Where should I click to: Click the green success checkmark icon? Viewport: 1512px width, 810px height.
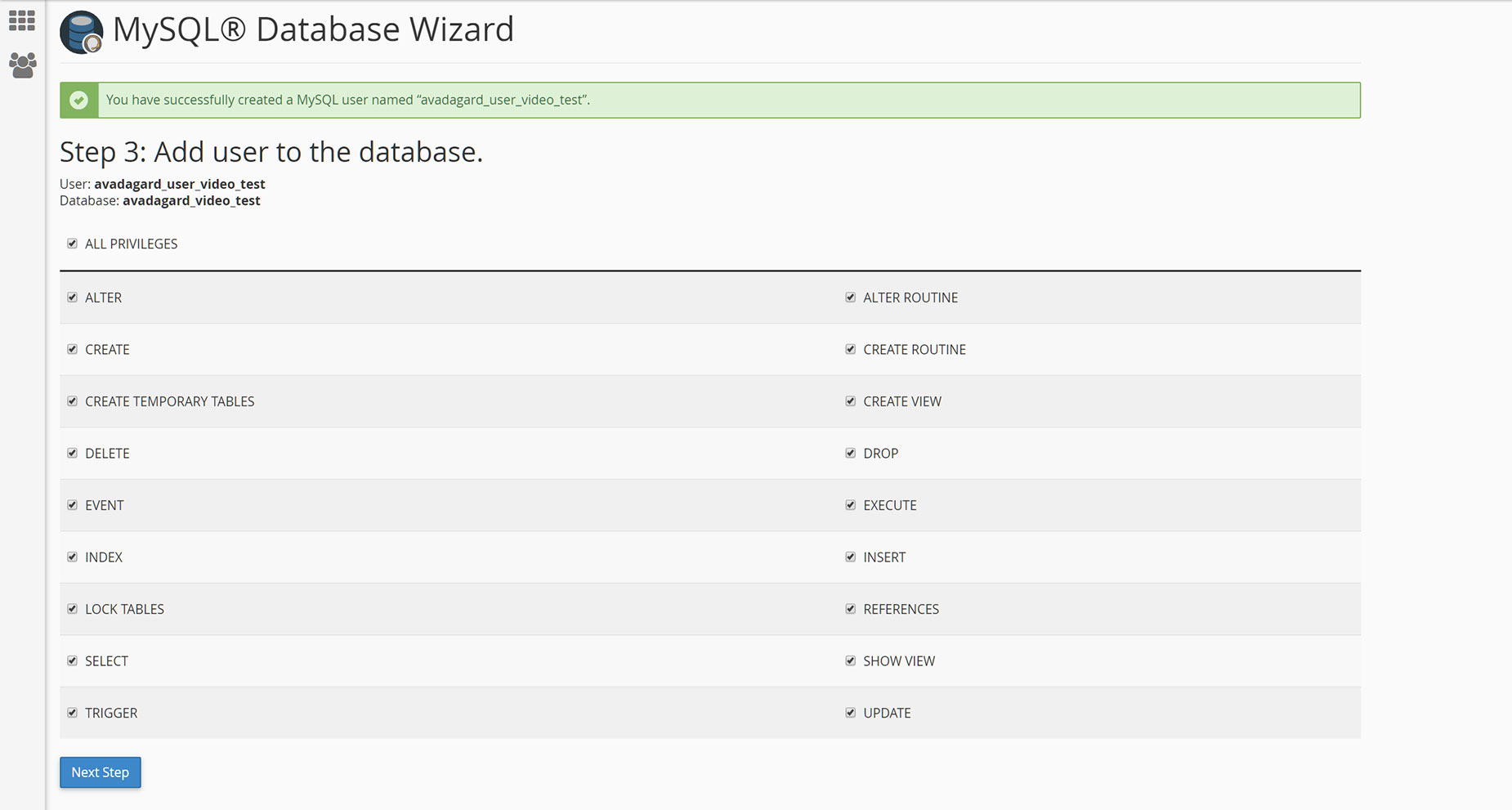click(x=79, y=100)
